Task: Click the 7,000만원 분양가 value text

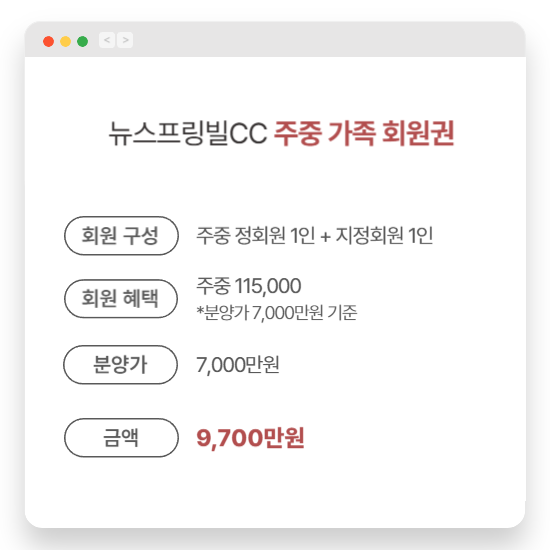Action: [x=238, y=365]
